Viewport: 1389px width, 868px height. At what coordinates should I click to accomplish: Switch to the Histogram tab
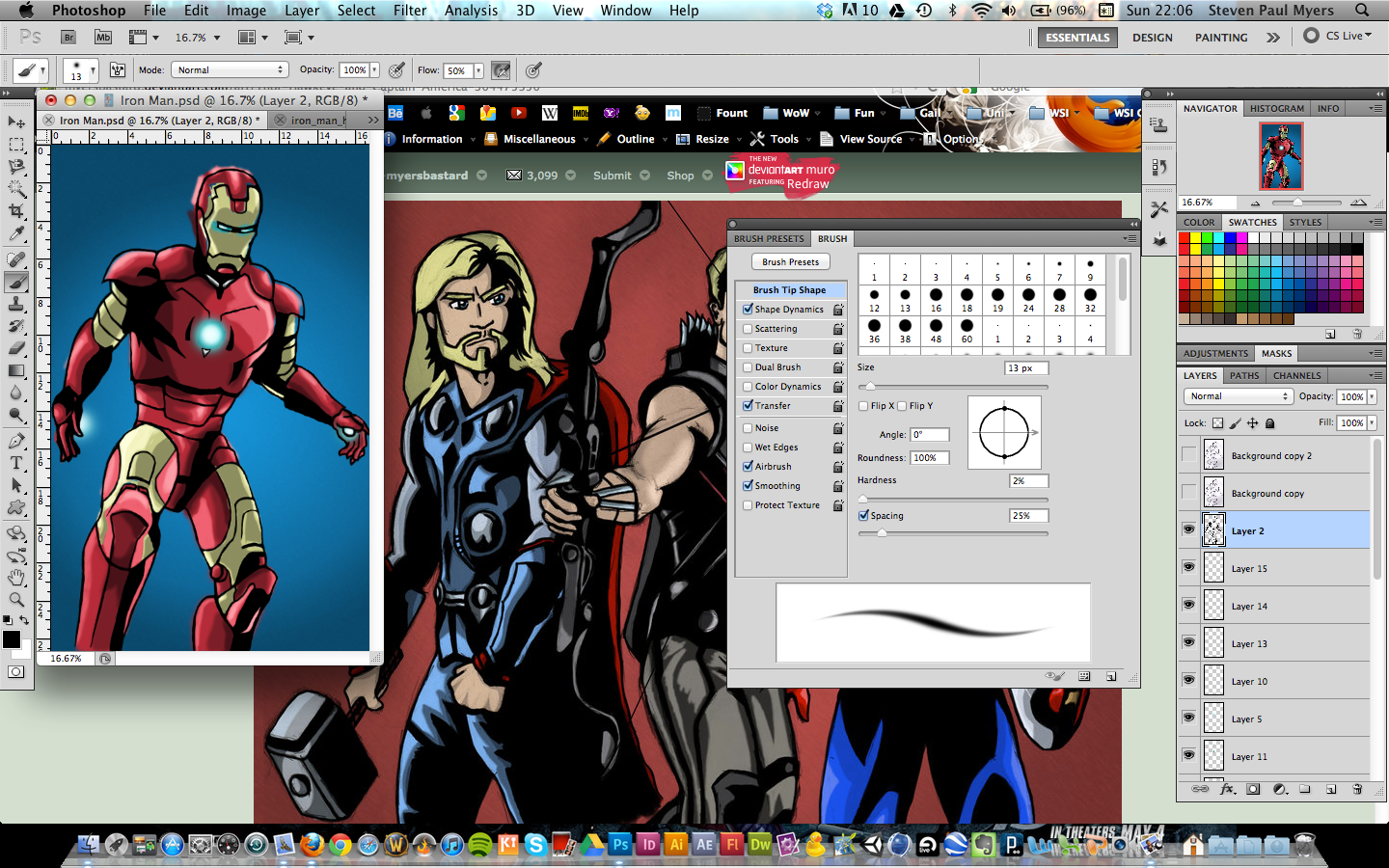click(x=1277, y=108)
